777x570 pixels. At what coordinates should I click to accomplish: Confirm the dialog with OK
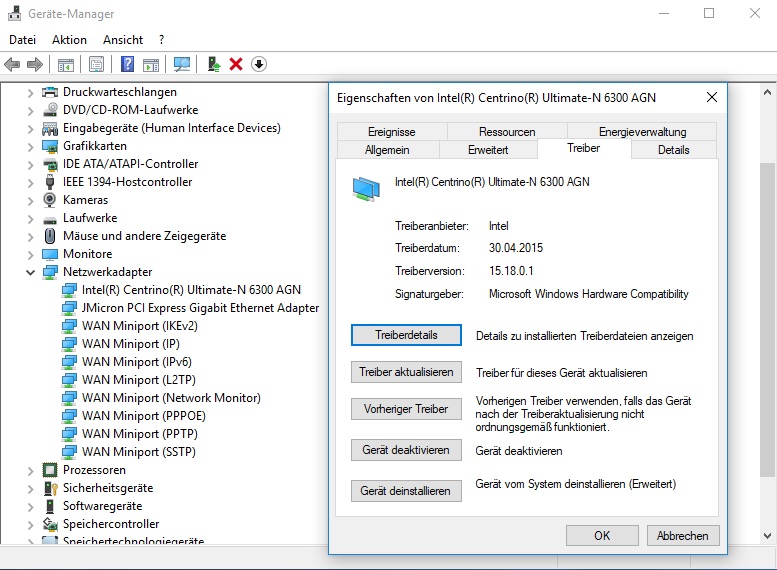(x=602, y=536)
